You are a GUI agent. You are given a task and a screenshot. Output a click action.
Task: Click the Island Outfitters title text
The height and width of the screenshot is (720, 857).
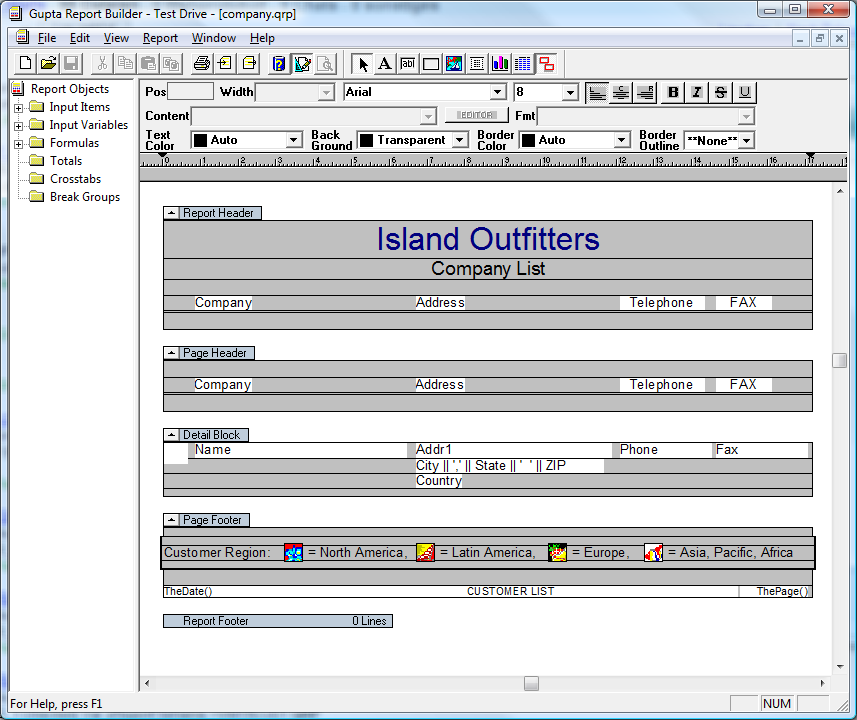pyautogui.click(x=488, y=239)
